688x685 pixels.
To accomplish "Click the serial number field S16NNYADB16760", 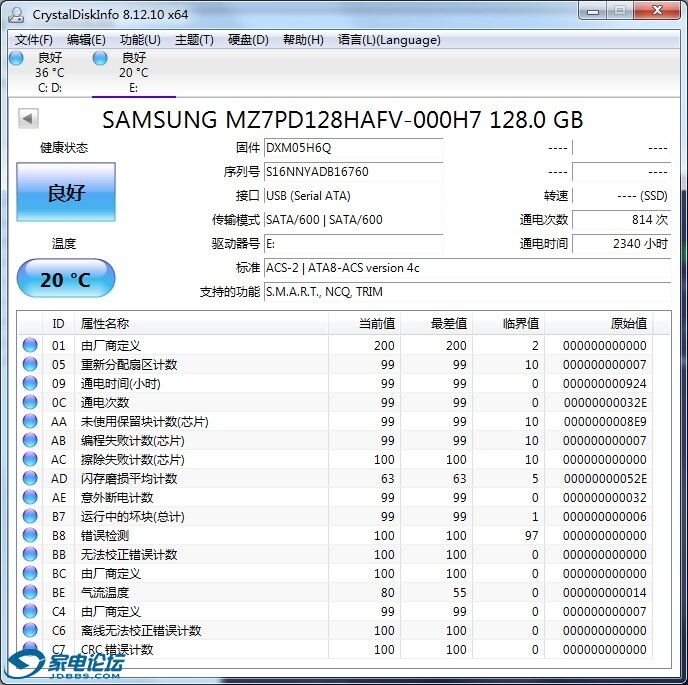I will pyautogui.click(x=353, y=172).
